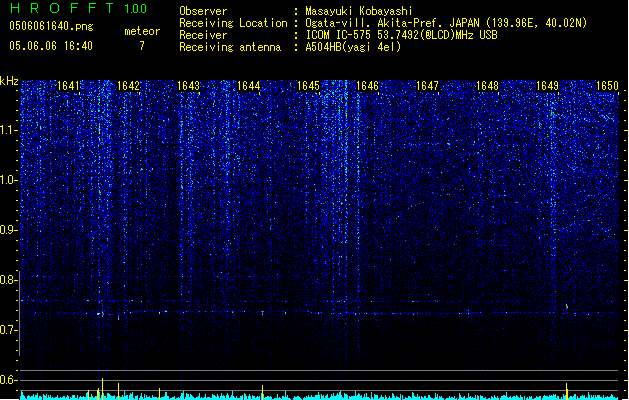Click the 0.6 kHz frequency label
The height and width of the screenshot is (400, 629).
point(9,380)
